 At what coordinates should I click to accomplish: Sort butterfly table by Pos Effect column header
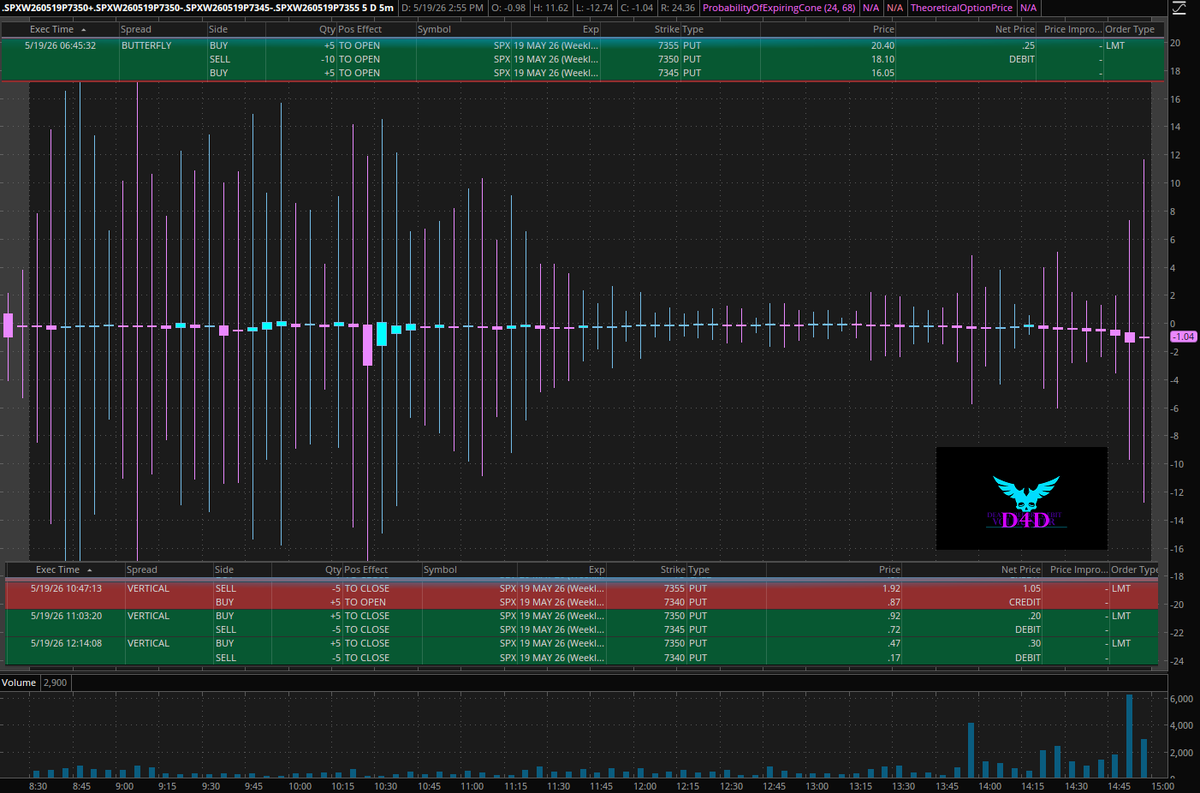pos(360,30)
